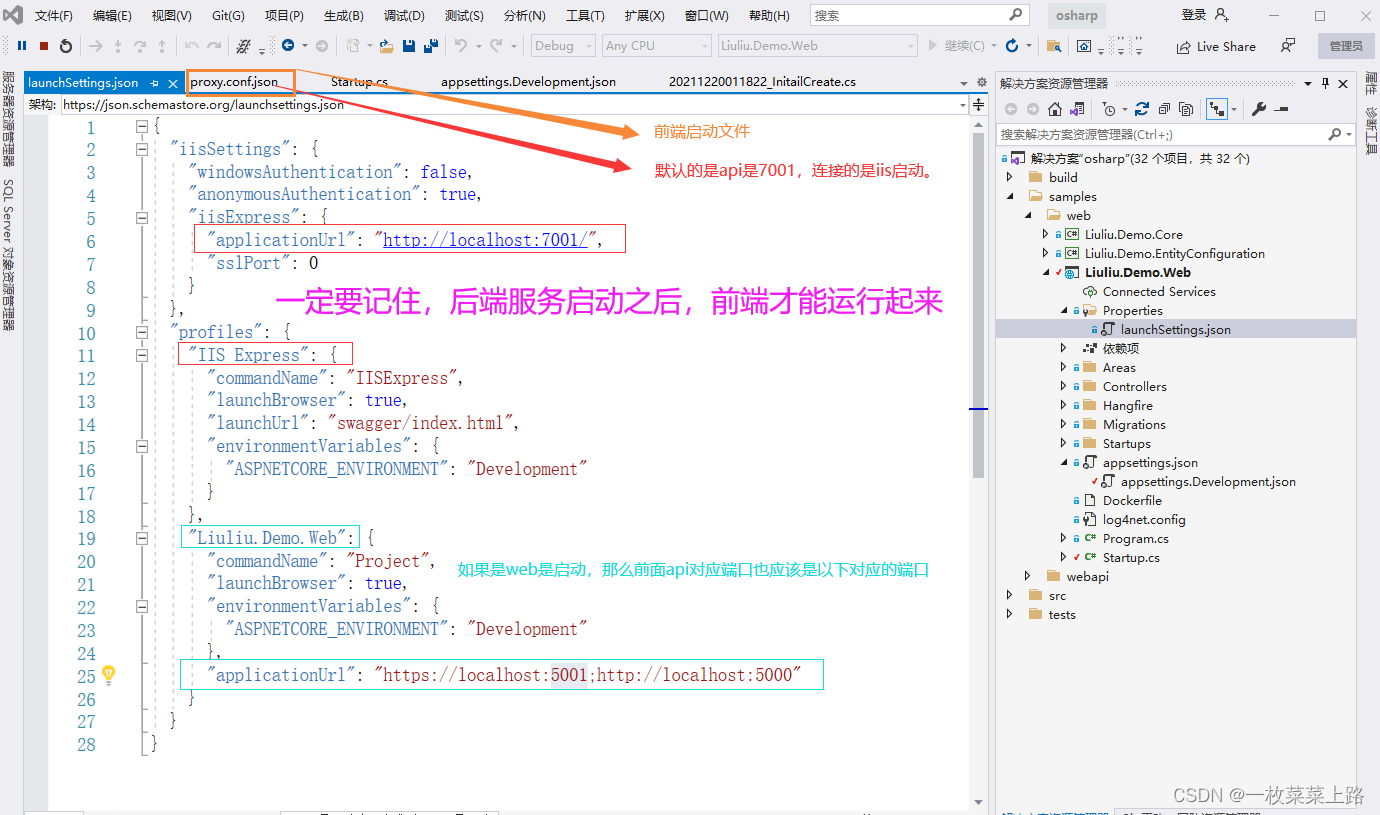Open Find in Files from the toolbar
The width and height of the screenshot is (1380, 815).
(x=1054, y=46)
